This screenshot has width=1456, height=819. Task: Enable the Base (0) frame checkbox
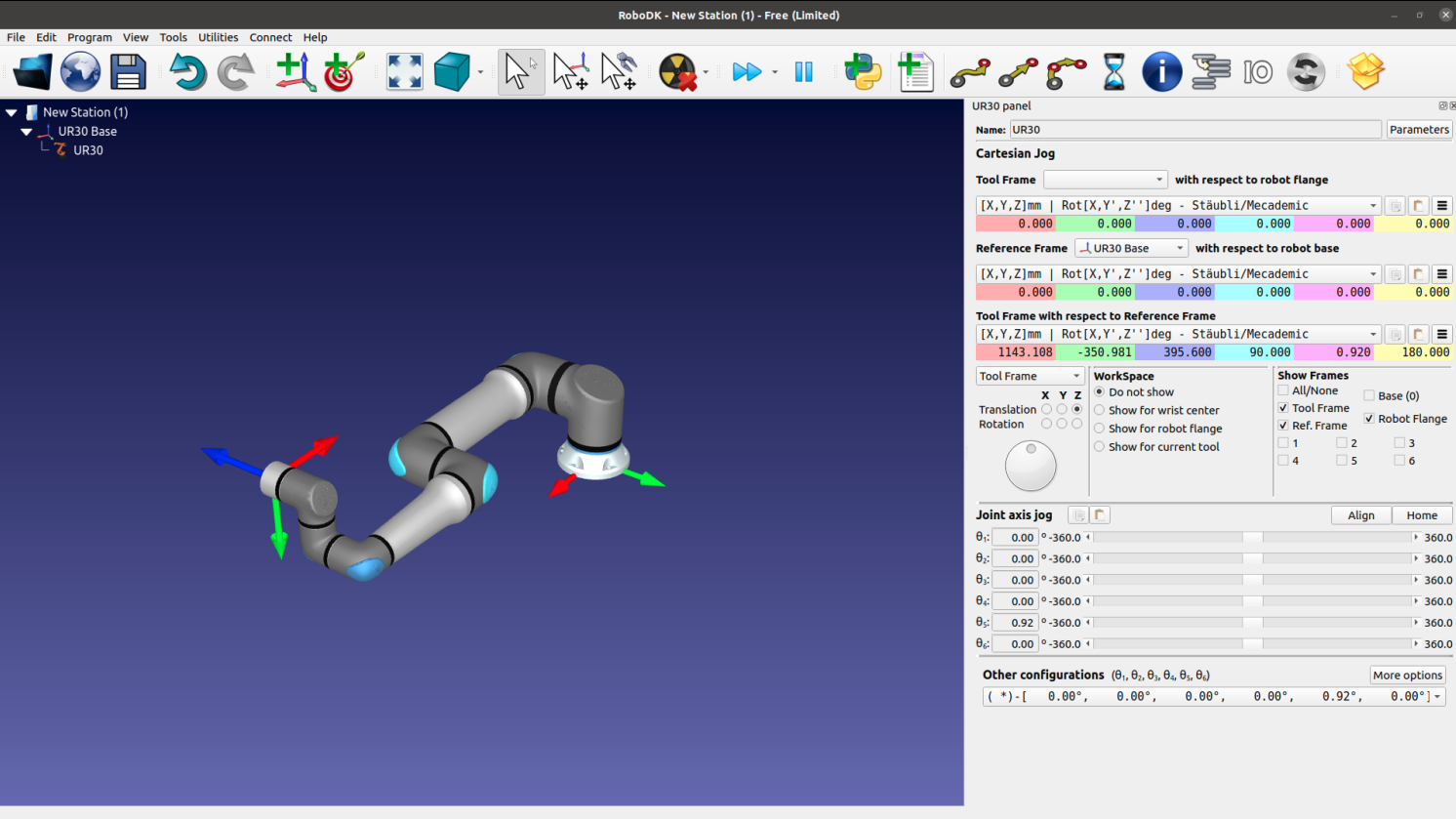(1369, 395)
